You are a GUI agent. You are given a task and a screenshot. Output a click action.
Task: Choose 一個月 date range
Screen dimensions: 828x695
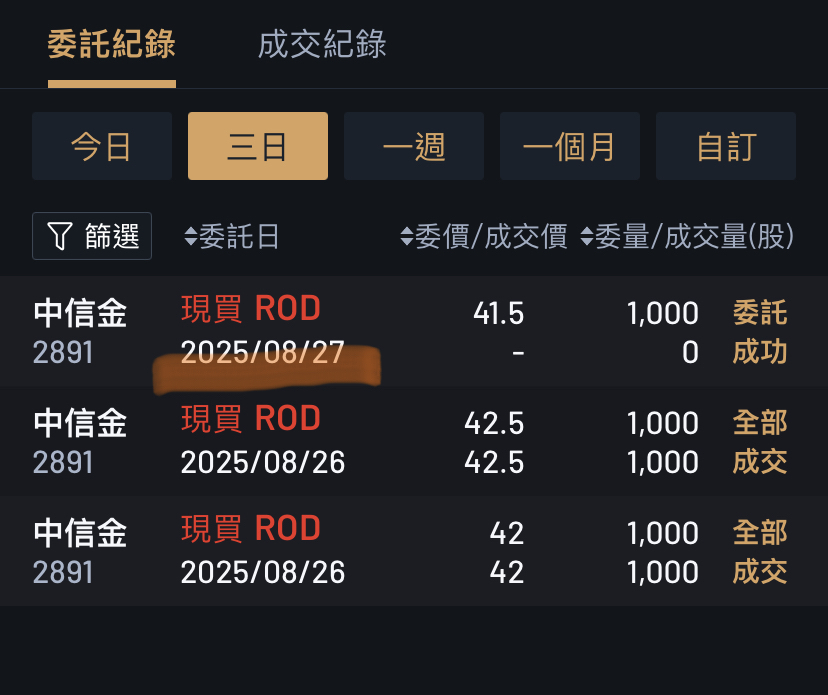[569, 146]
